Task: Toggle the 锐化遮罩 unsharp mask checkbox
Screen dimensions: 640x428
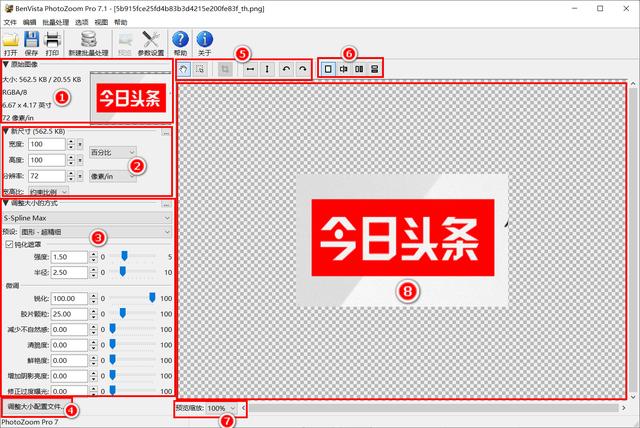Action: pyautogui.click(x=9, y=244)
